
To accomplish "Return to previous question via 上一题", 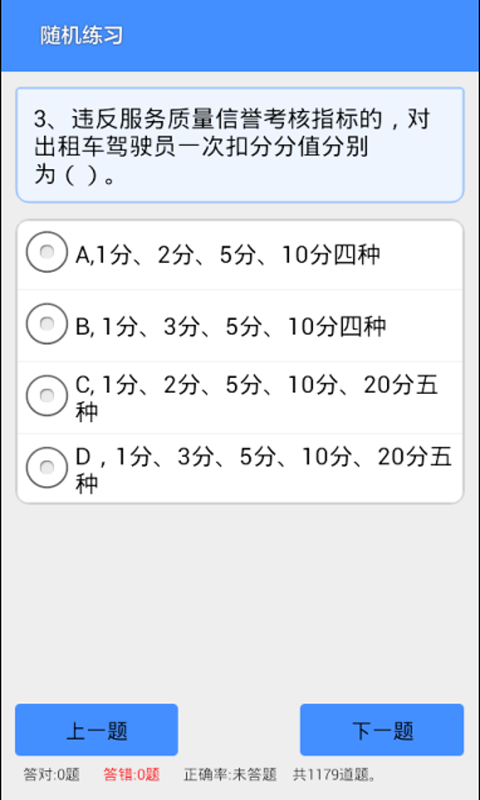I will [x=96, y=730].
